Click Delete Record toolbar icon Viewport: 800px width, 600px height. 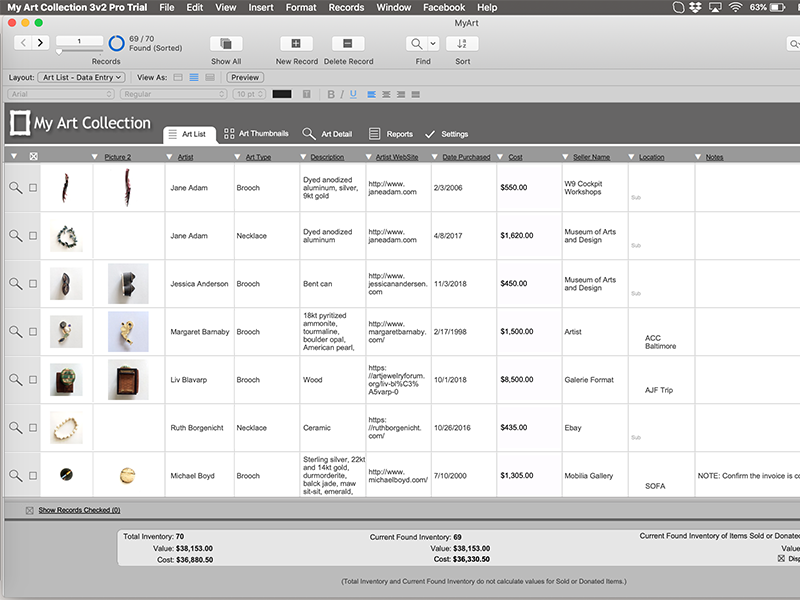347,43
